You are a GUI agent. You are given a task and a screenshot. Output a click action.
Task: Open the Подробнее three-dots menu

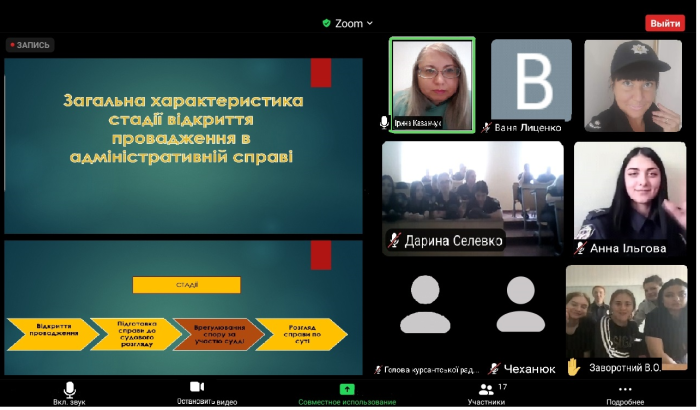coord(625,390)
